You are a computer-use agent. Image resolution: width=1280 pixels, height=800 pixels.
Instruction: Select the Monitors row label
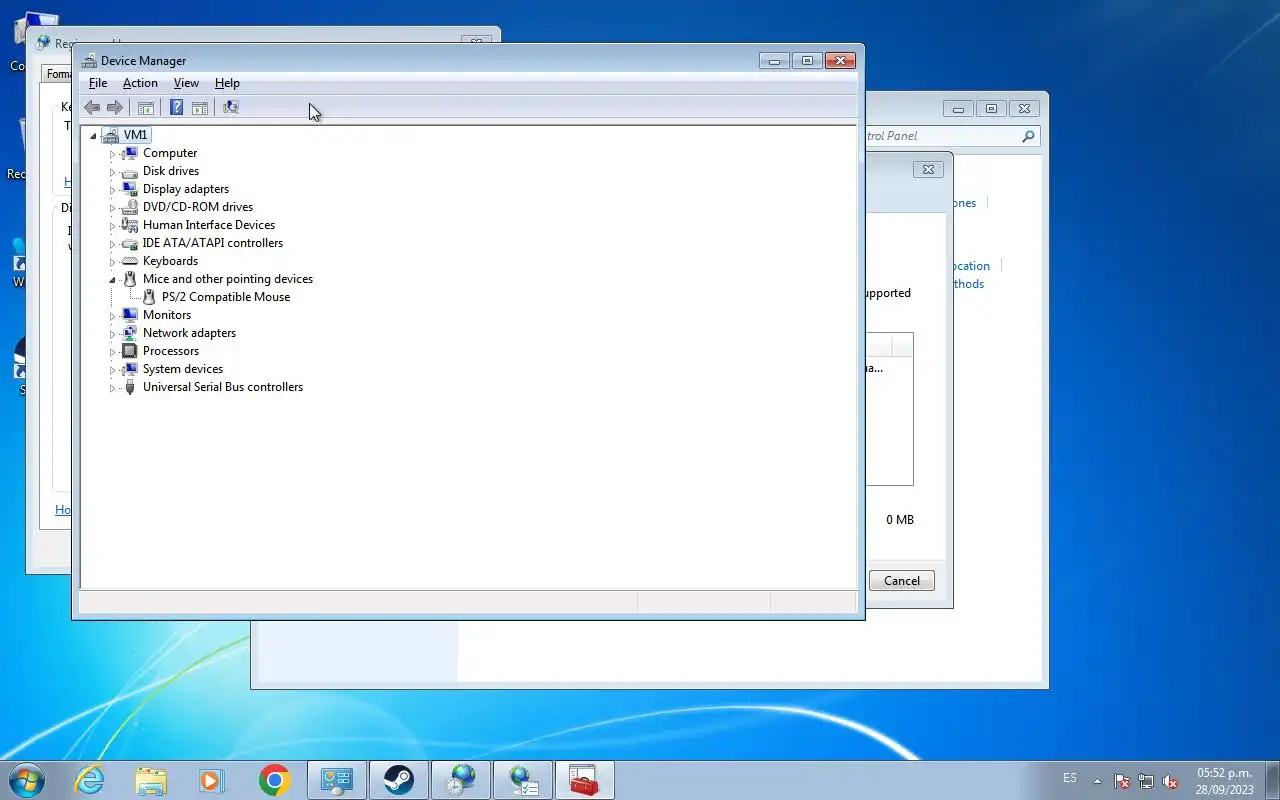click(x=167, y=315)
